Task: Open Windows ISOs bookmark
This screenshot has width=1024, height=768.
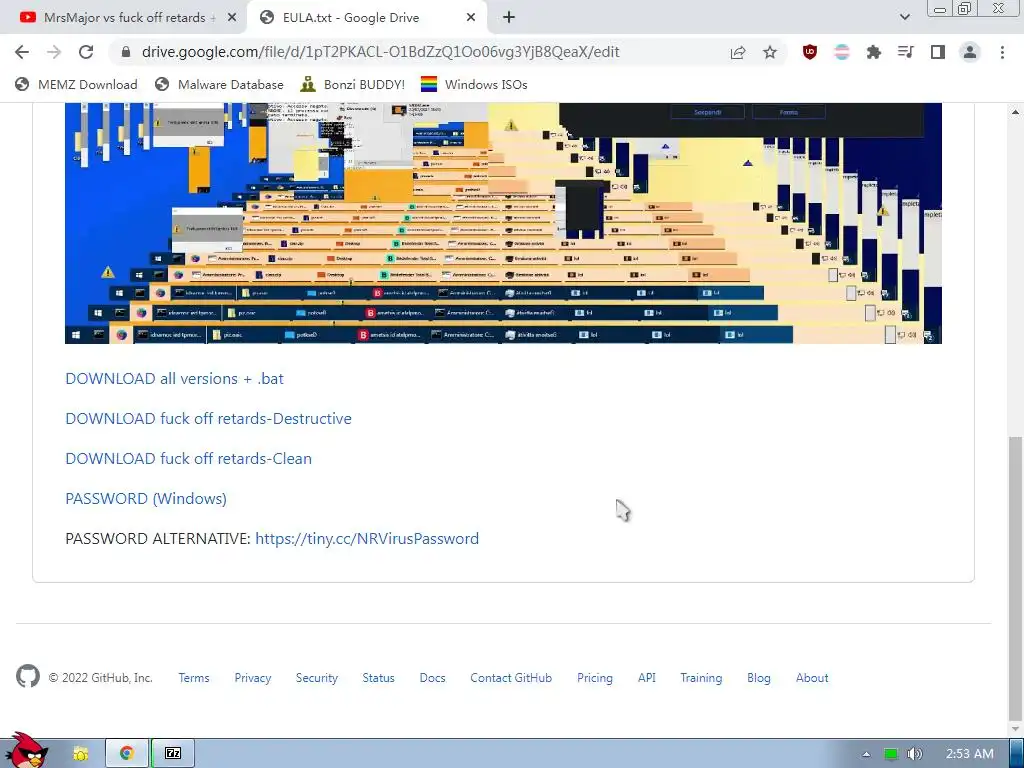Action: (x=474, y=84)
